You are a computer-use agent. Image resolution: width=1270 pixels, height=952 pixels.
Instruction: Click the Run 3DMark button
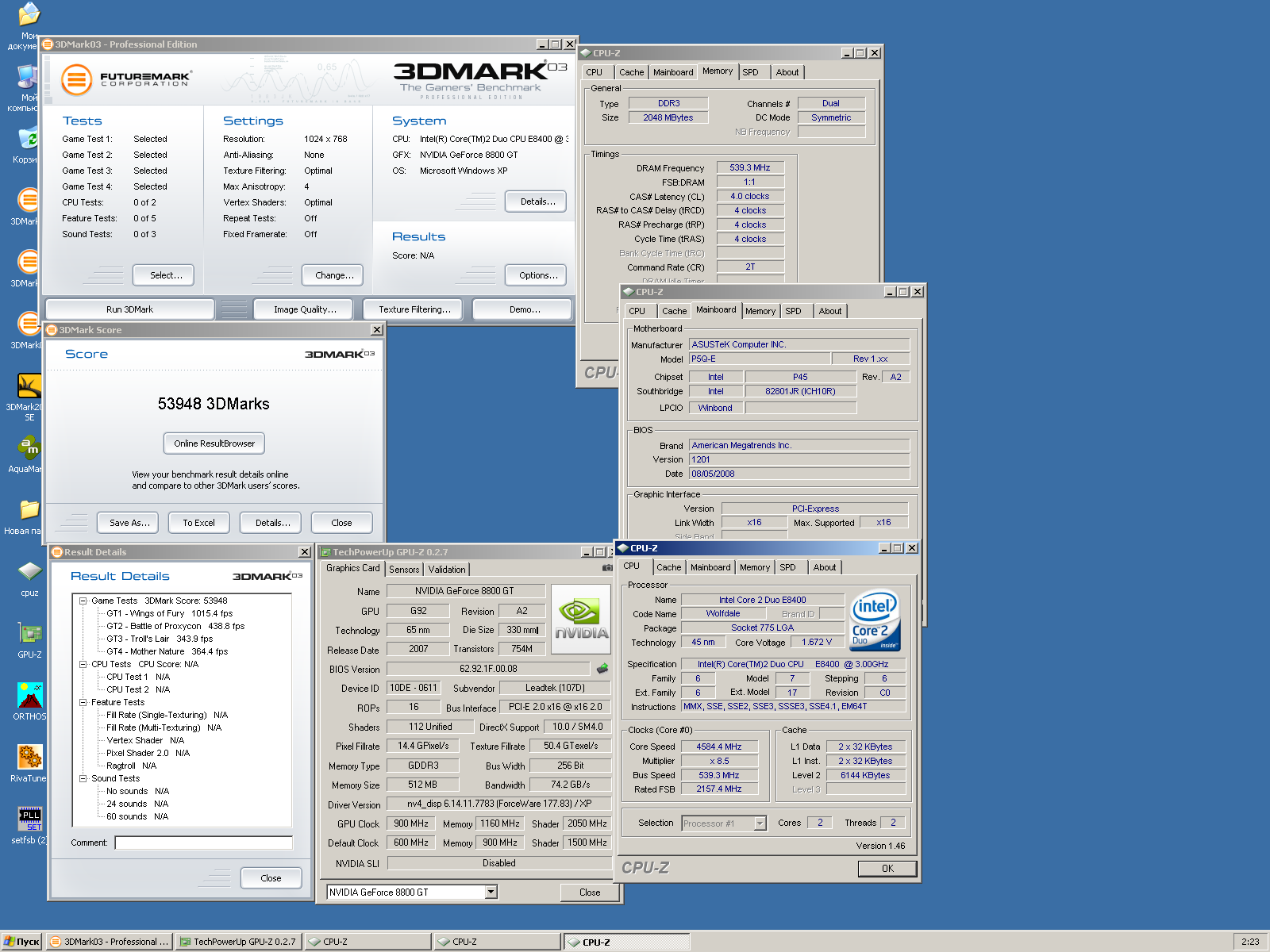[x=129, y=309]
